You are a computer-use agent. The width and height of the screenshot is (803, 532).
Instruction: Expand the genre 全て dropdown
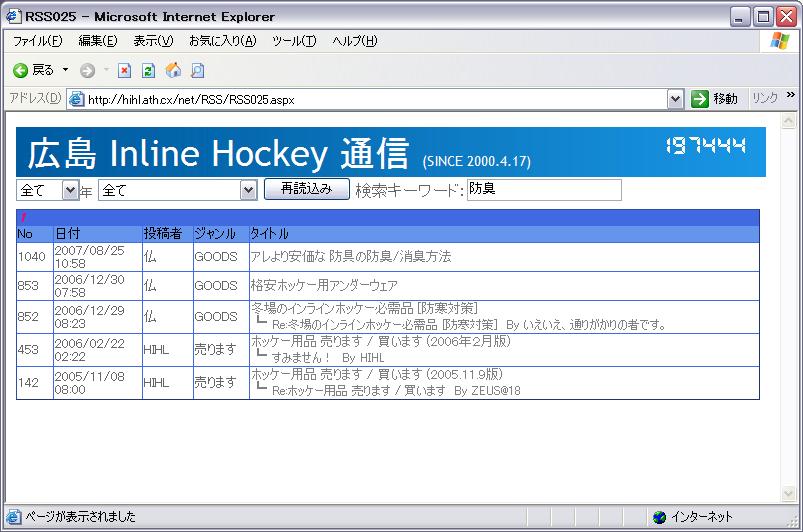[x=248, y=190]
